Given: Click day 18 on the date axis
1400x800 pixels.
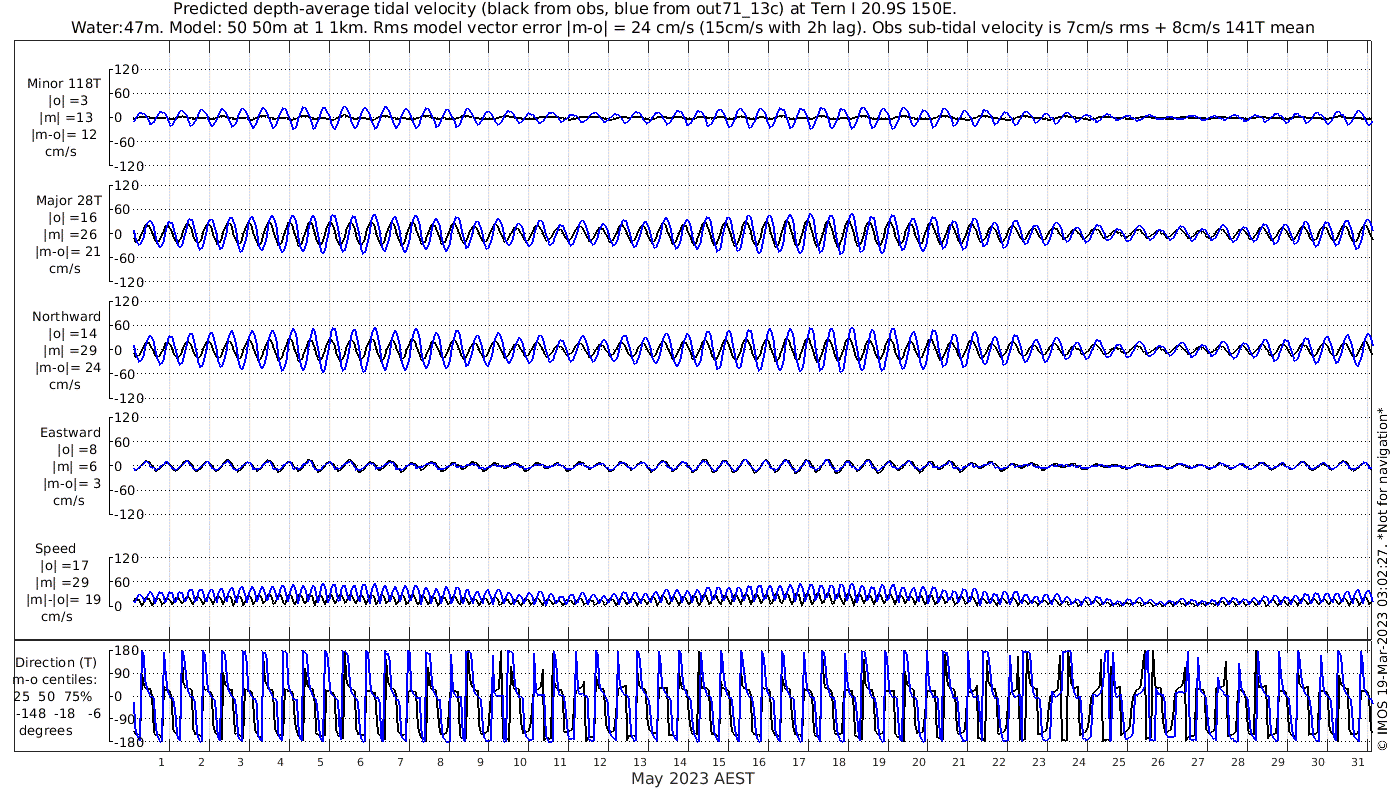Looking at the screenshot, I should [838, 762].
